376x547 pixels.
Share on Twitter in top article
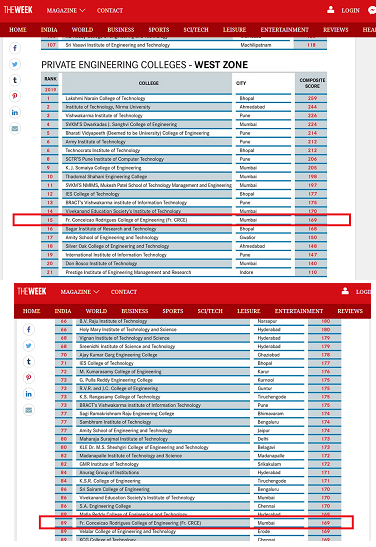click(x=15, y=64)
